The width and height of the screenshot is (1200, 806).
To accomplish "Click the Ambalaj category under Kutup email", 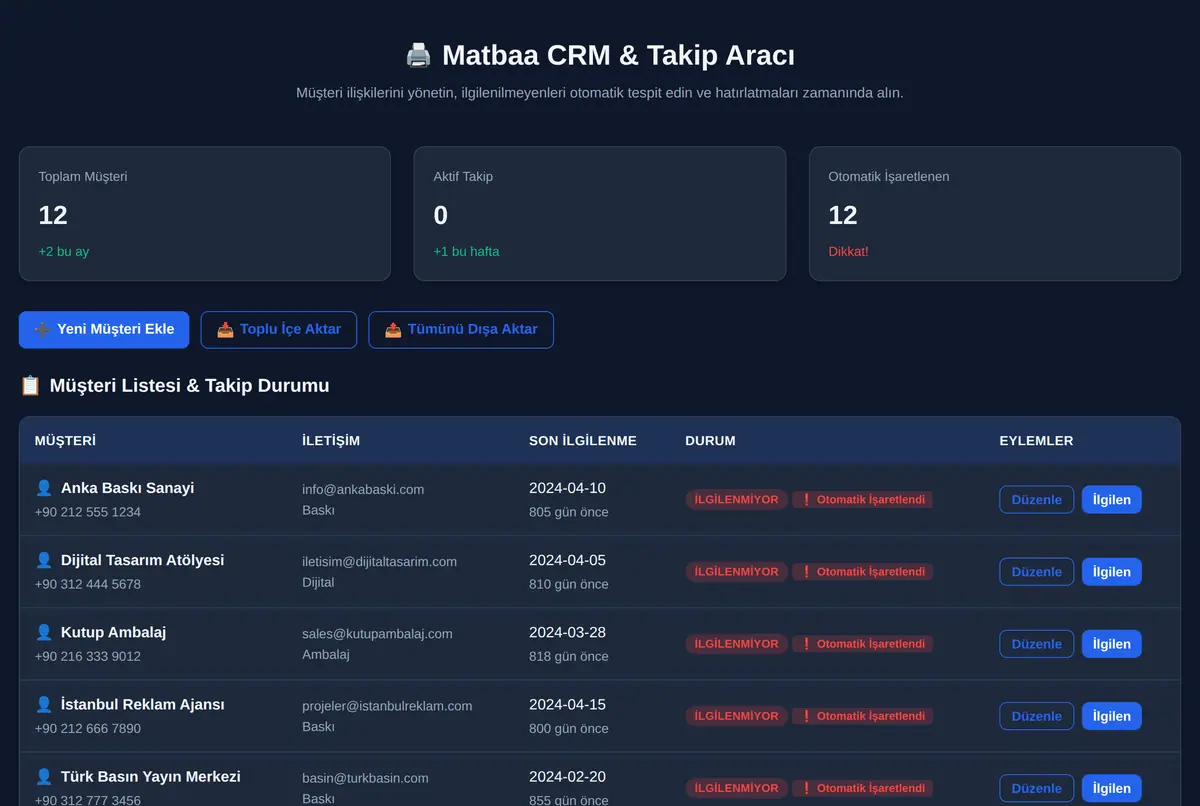I will [326, 654].
